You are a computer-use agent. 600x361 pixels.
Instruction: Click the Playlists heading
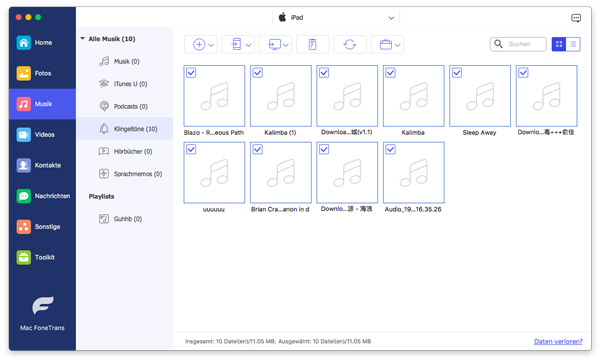101,196
